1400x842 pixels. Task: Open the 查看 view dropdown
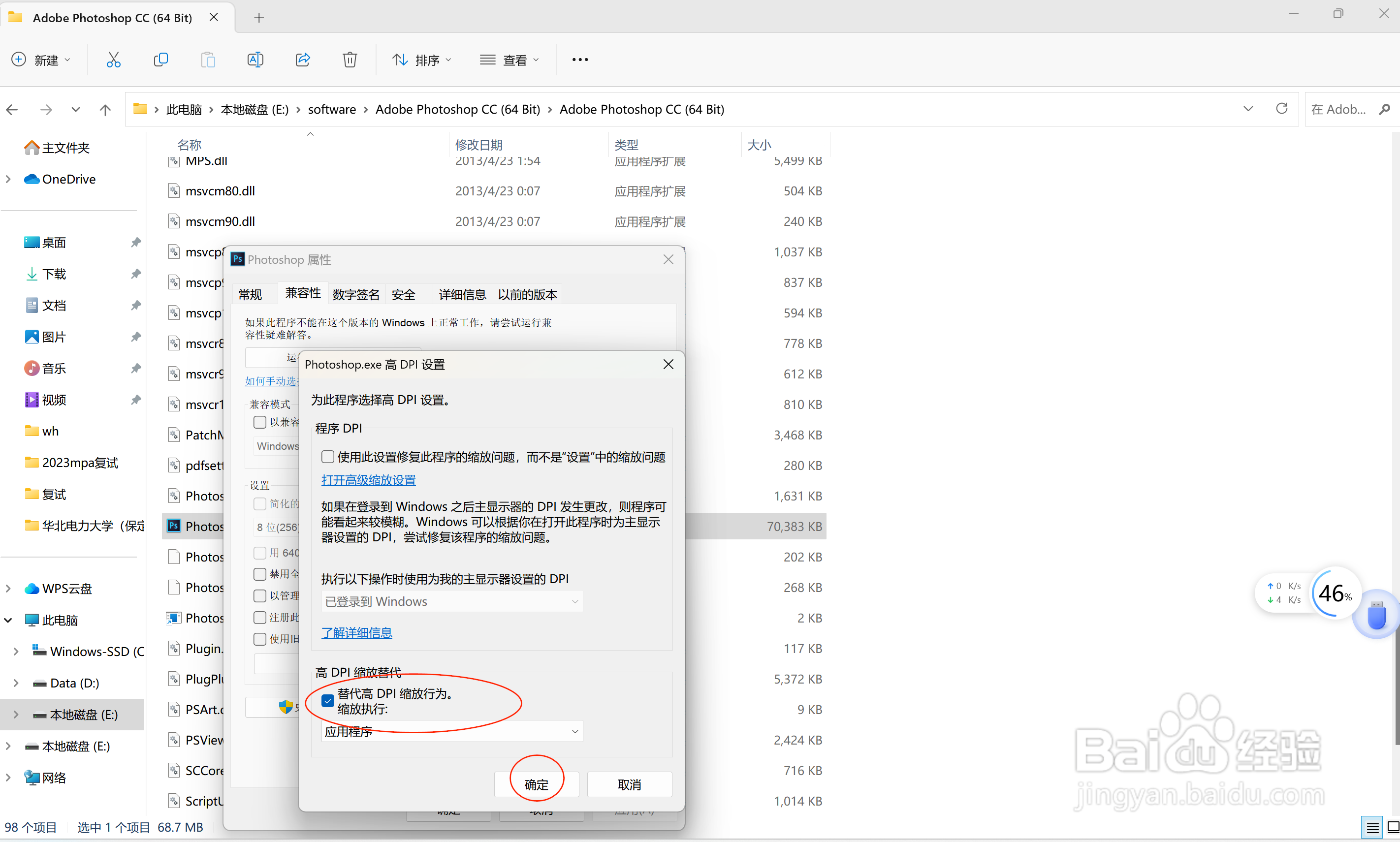coord(509,60)
